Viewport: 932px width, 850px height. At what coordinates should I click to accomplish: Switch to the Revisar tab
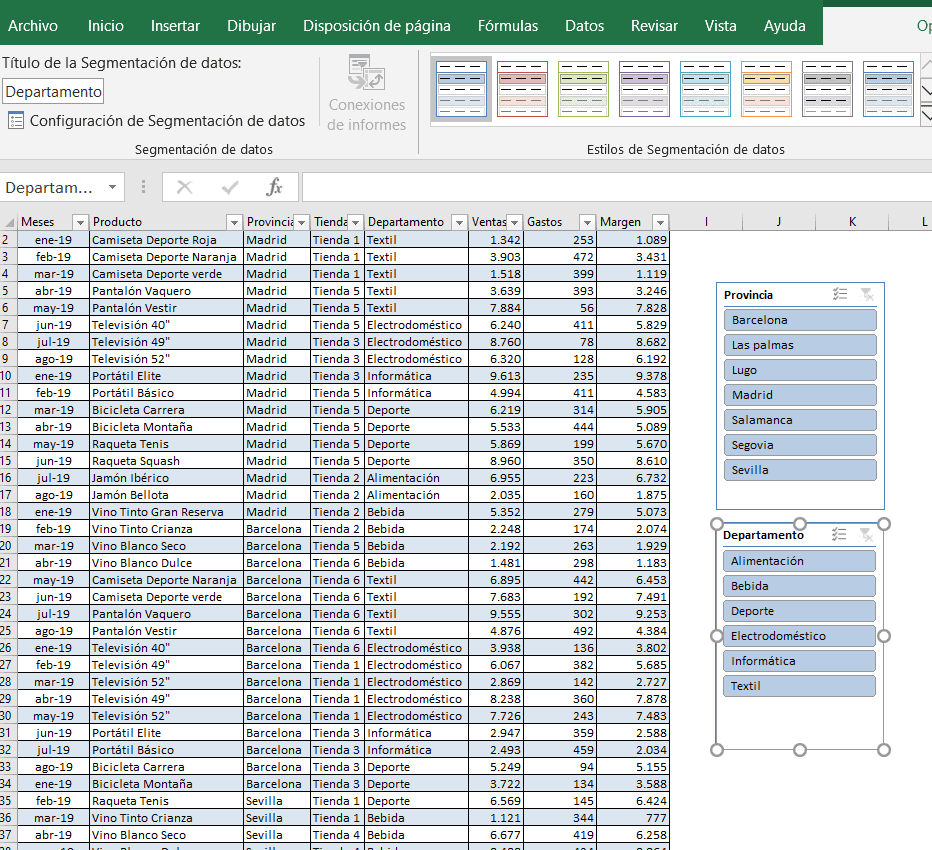[654, 26]
